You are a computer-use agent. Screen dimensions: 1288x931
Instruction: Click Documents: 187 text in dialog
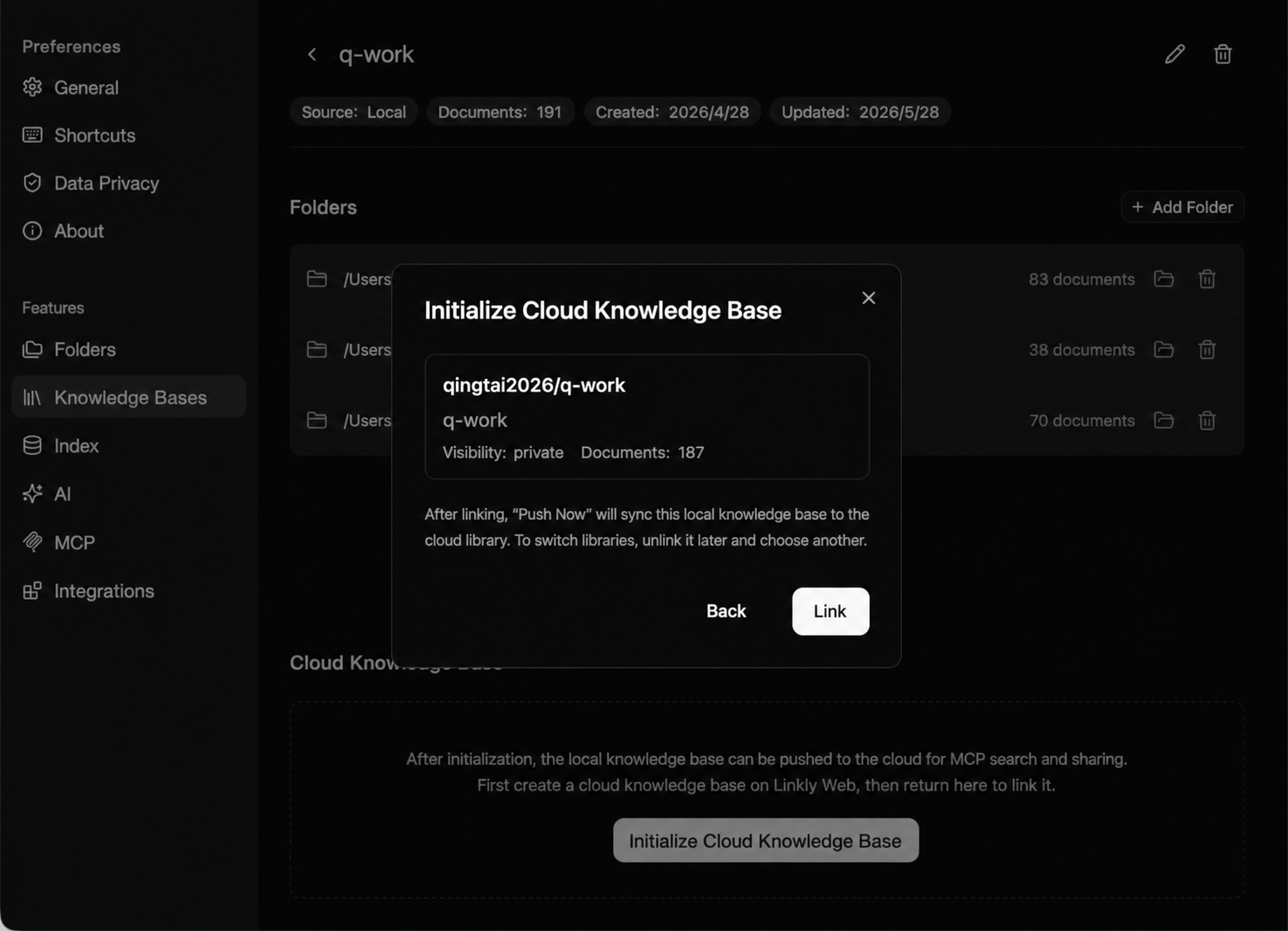coord(643,452)
